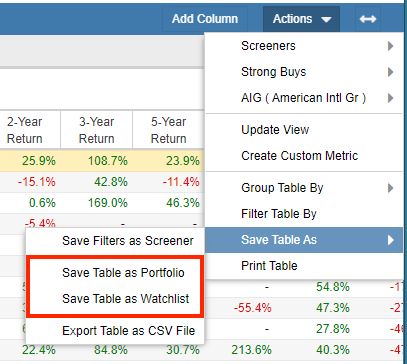Click the Add Column button
The image size is (407, 364).
(205, 19)
